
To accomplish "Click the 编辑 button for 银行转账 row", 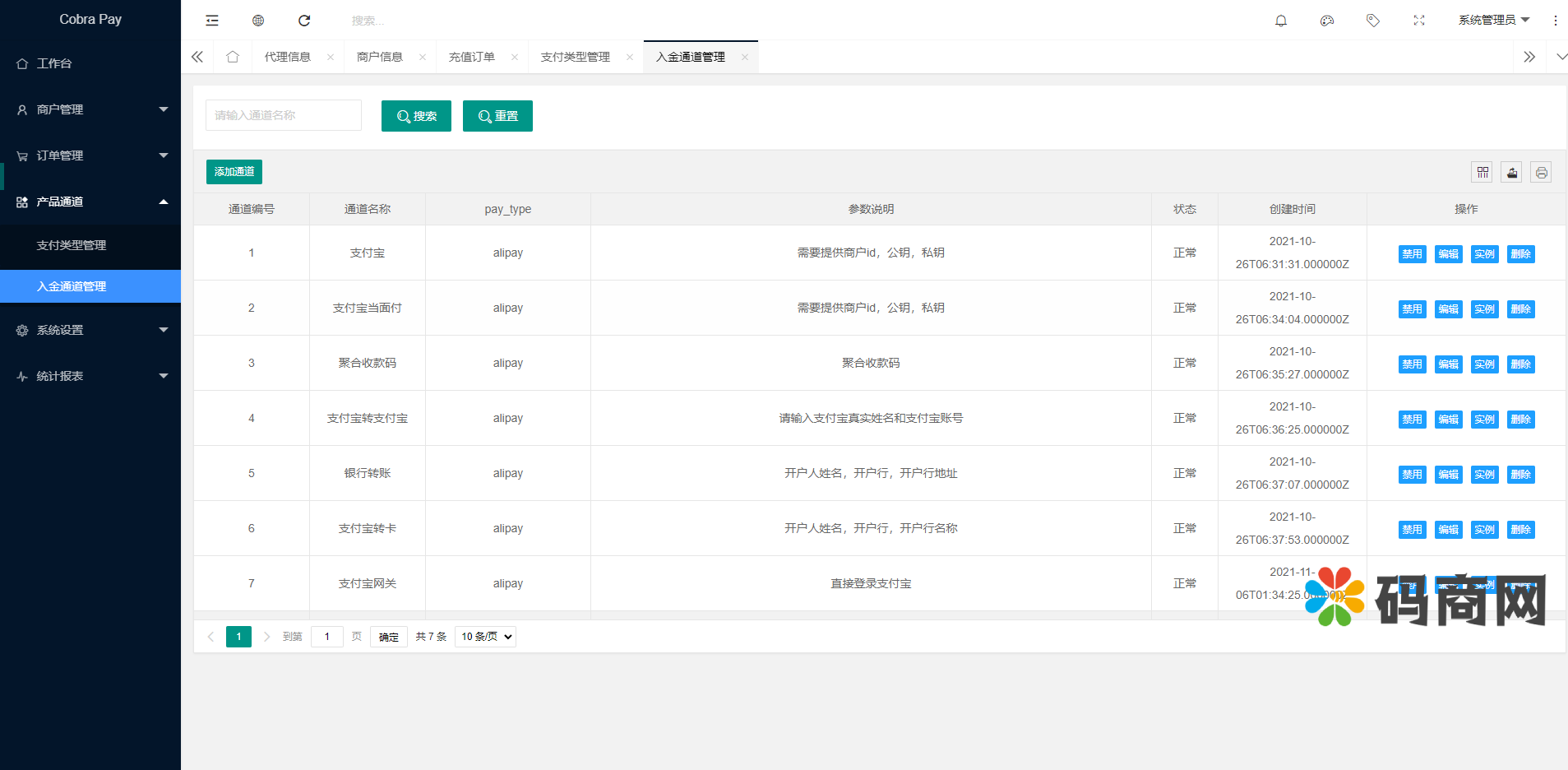I will click(x=1448, y=475).
